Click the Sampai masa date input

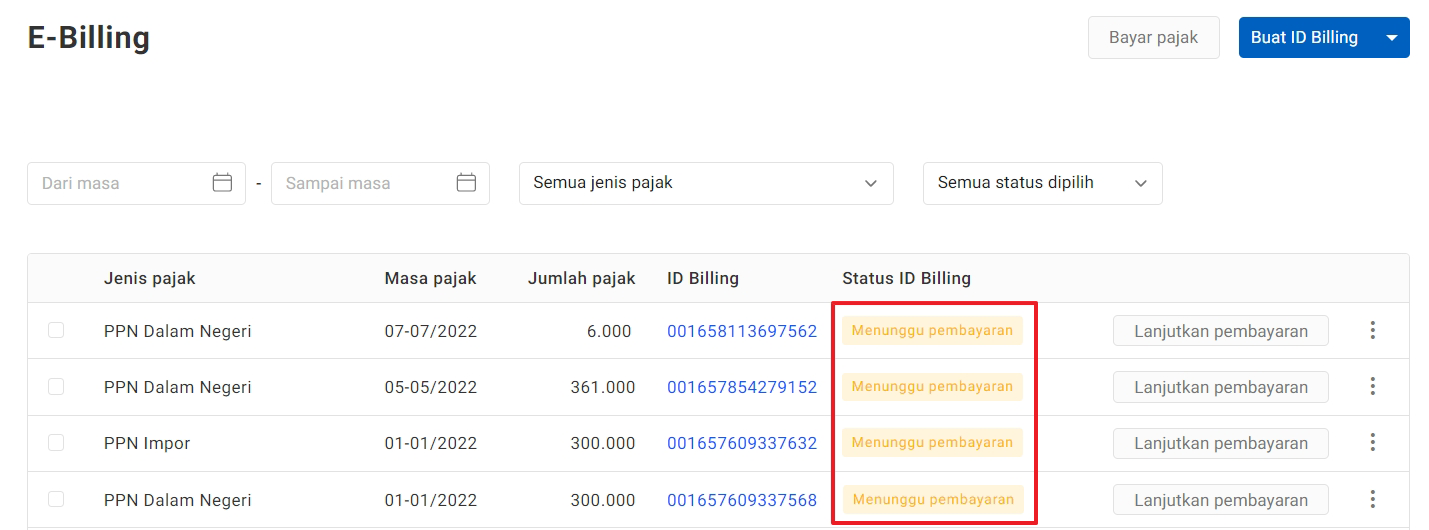[364, 183]
